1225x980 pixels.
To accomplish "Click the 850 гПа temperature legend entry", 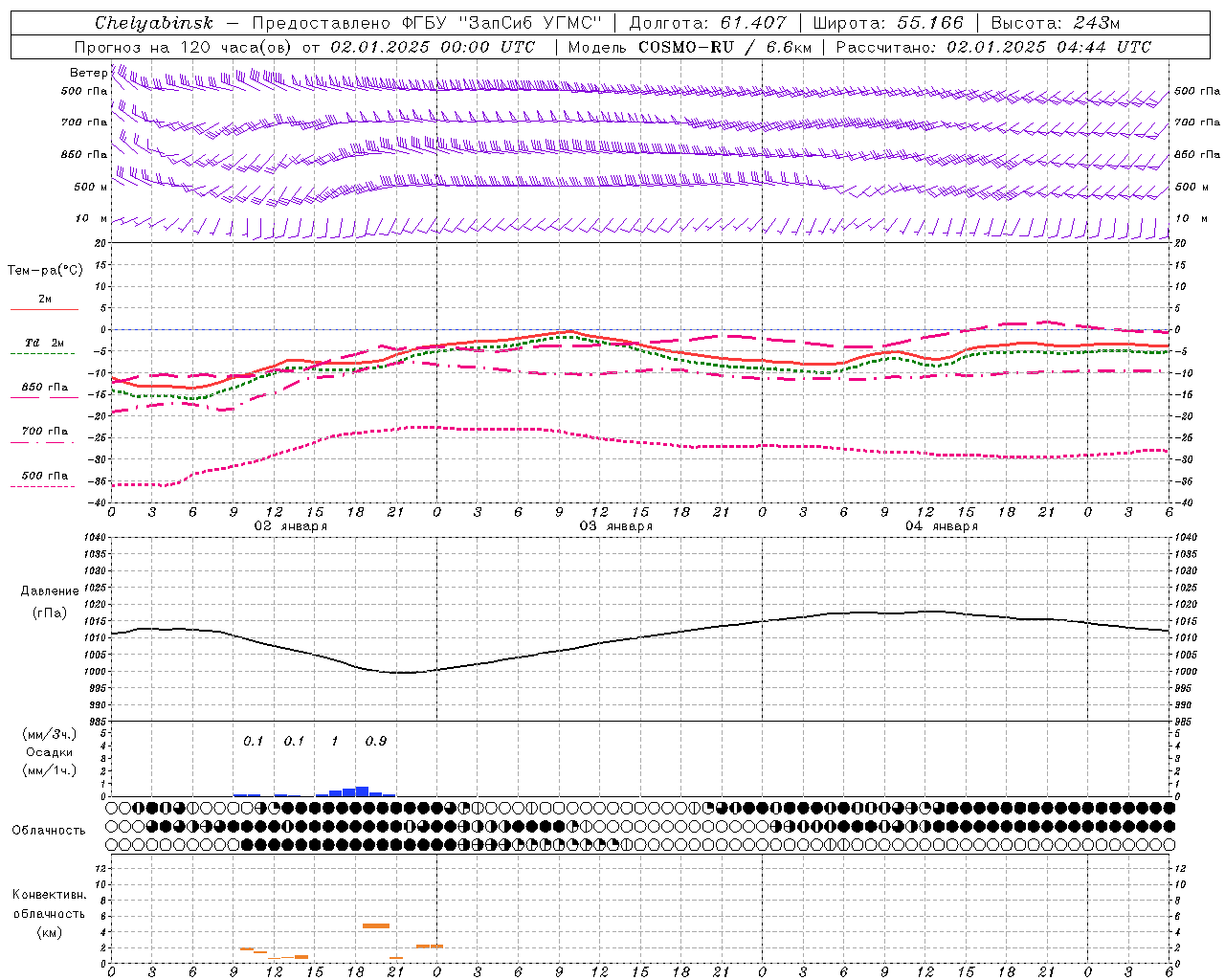I will tap(45, 388).
